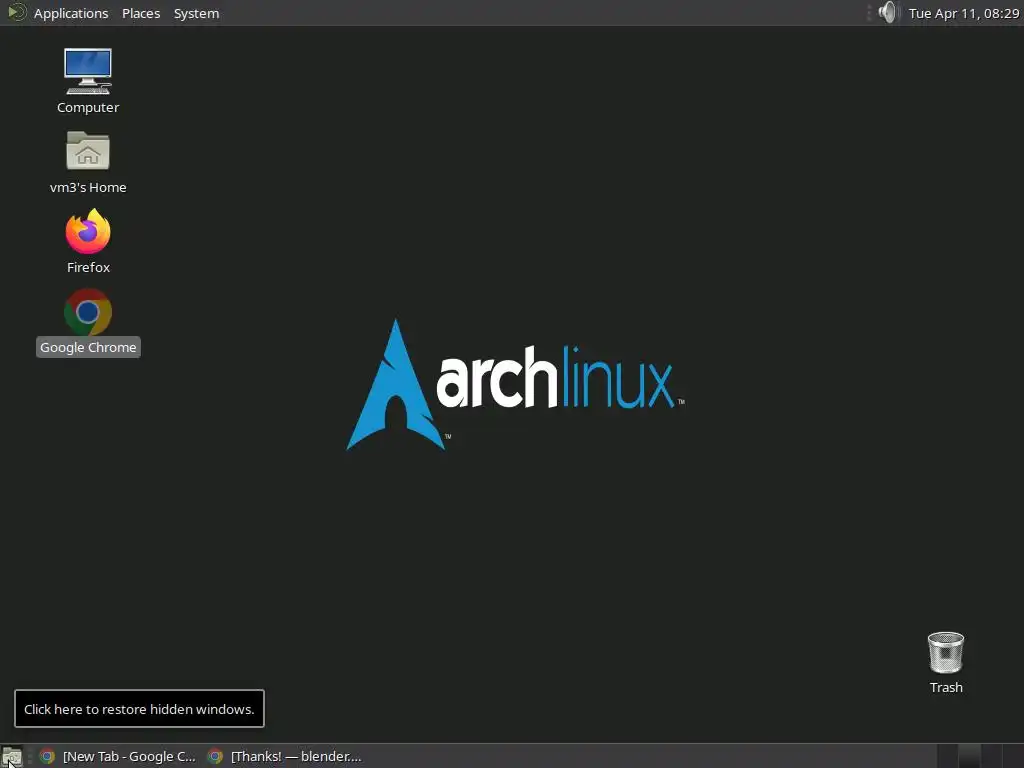The width and height of the screenshot is (1024, 768).
Task: Open the Applications menu
Action: tap(71, 13)
